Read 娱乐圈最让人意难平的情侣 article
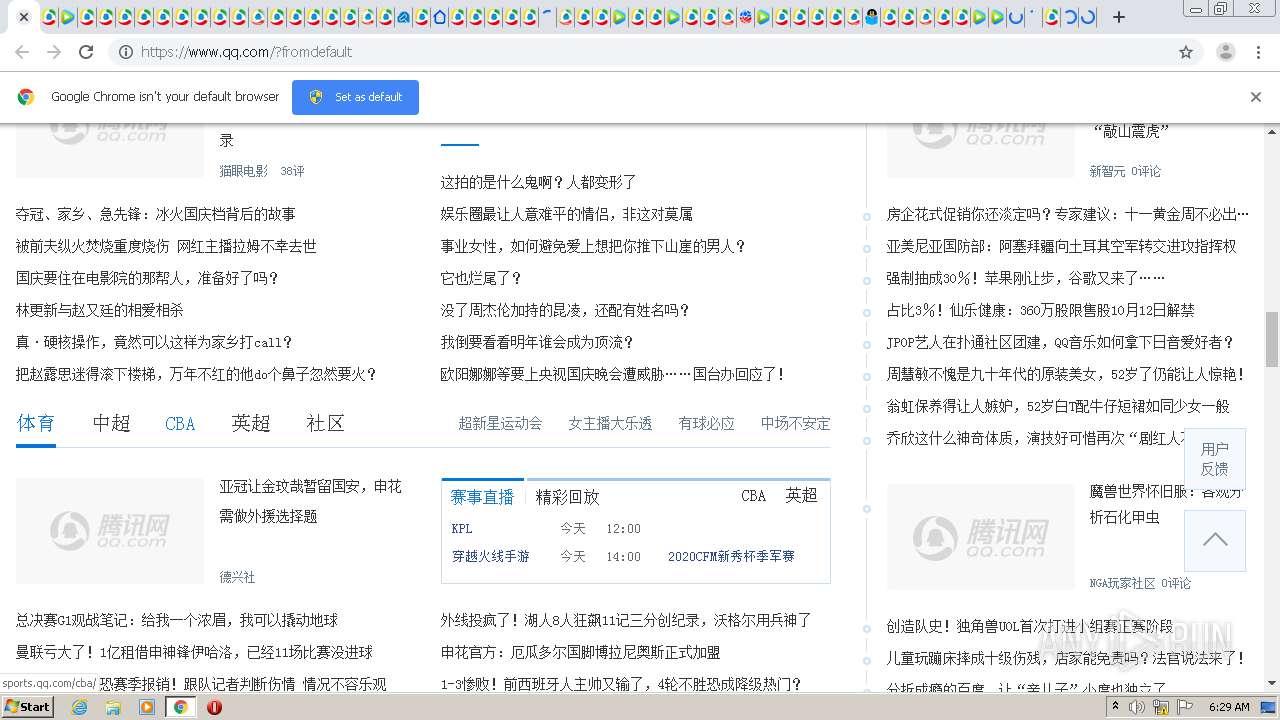Screen dimensions: 1280x720 [567, 214]
